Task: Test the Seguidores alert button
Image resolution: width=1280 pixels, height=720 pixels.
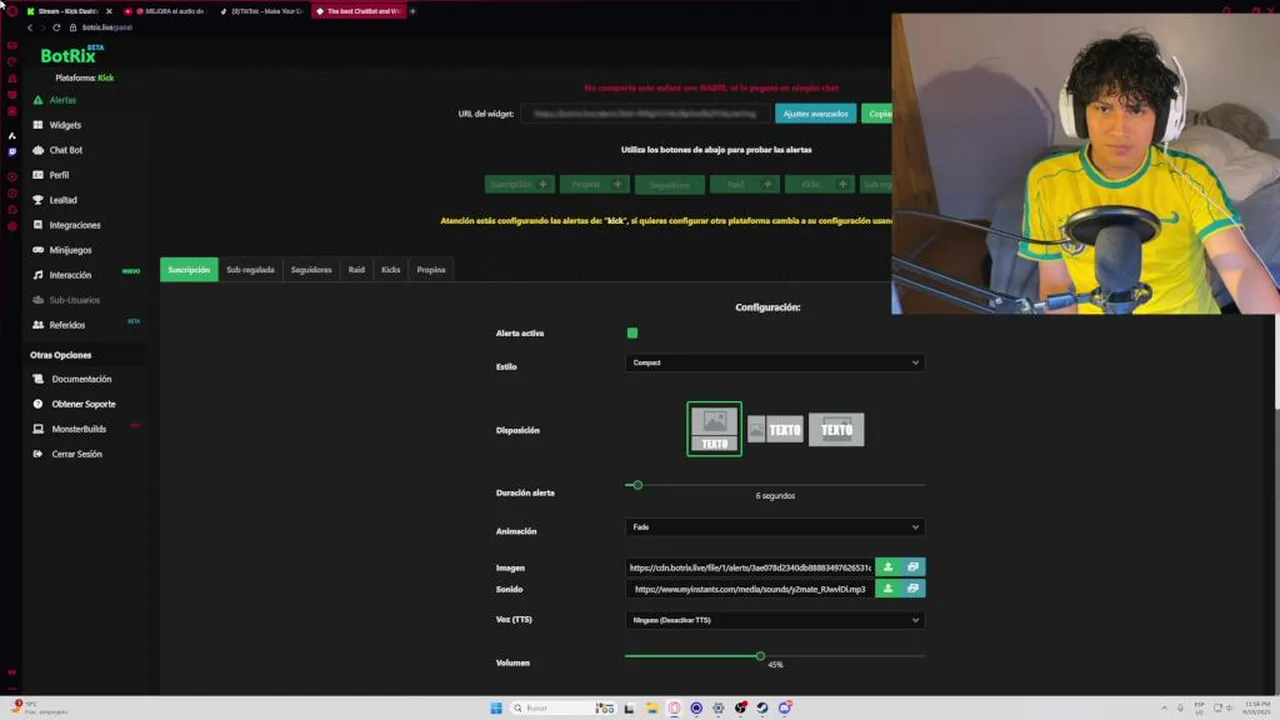Action: click(669, 184)
